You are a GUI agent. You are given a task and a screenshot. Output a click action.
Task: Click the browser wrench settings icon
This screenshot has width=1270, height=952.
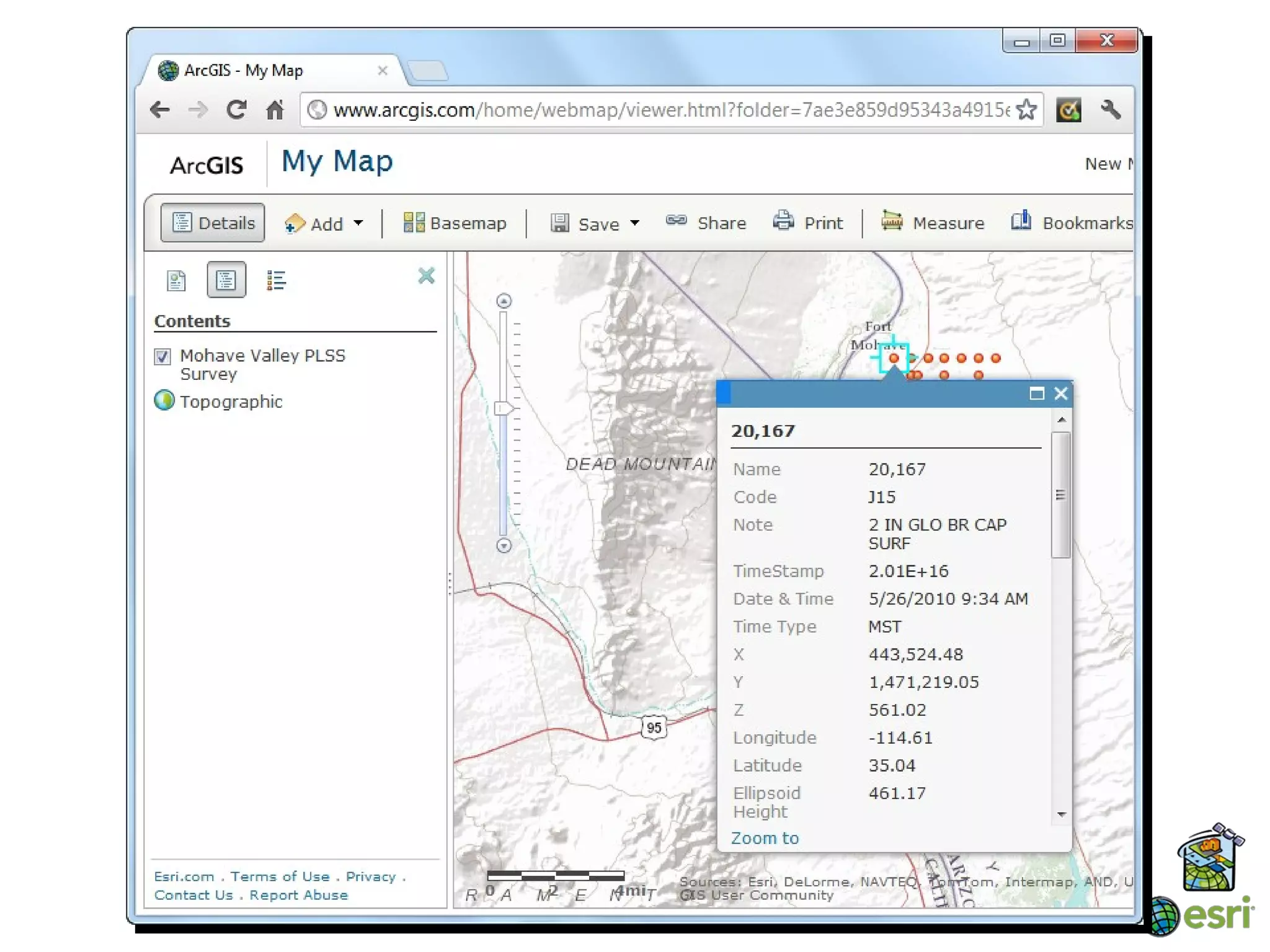pos(1110,110)
